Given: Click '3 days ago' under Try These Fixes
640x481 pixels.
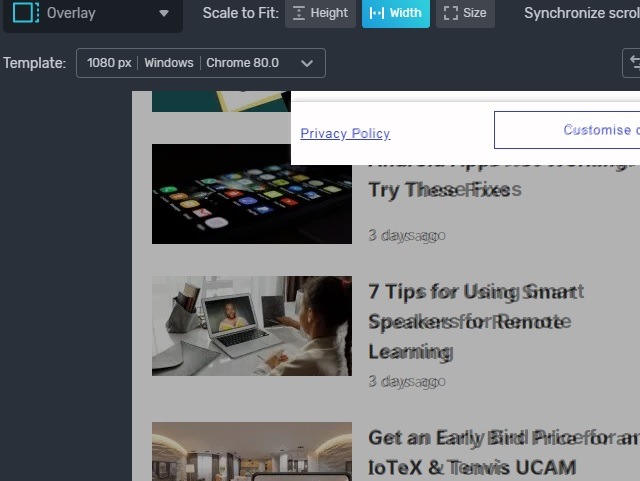Looking at the screenshot, I should 407,236.
